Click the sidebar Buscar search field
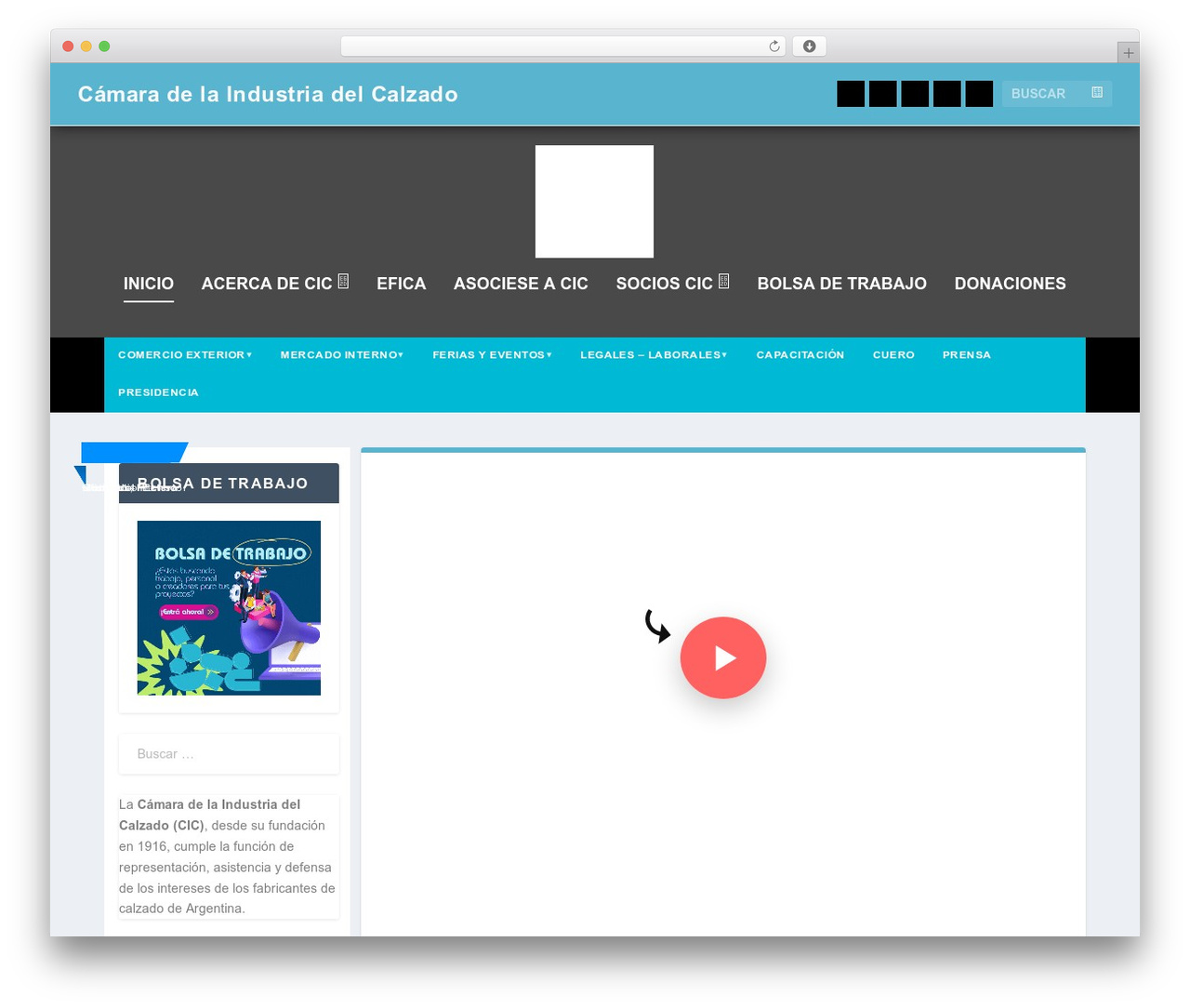The width and height of the screenshot is (1190, 1008). coord(229,754)
